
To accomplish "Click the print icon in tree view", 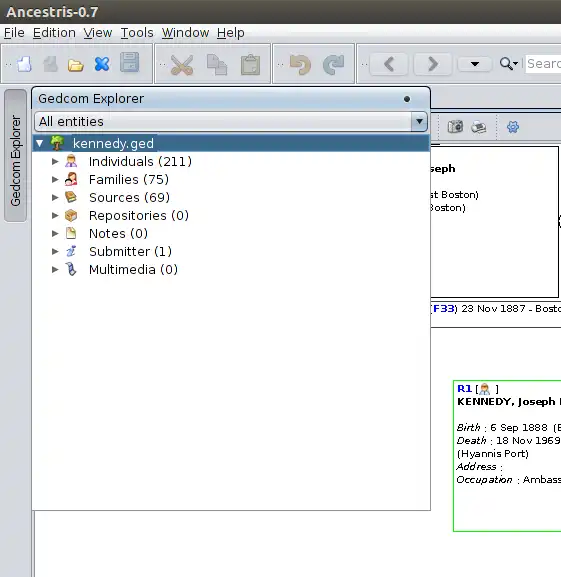I will (x=479, y=127).
